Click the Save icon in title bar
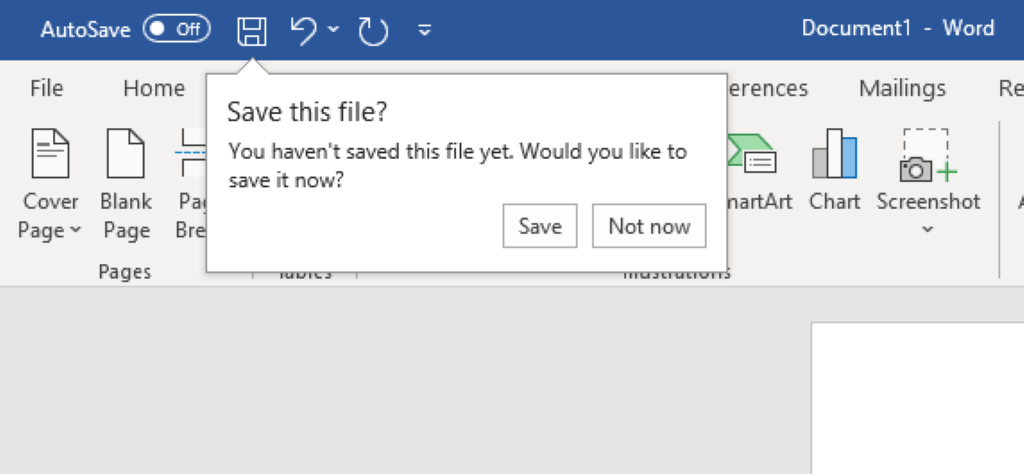This screenshot has height=474, width=1024. point(252,30)
